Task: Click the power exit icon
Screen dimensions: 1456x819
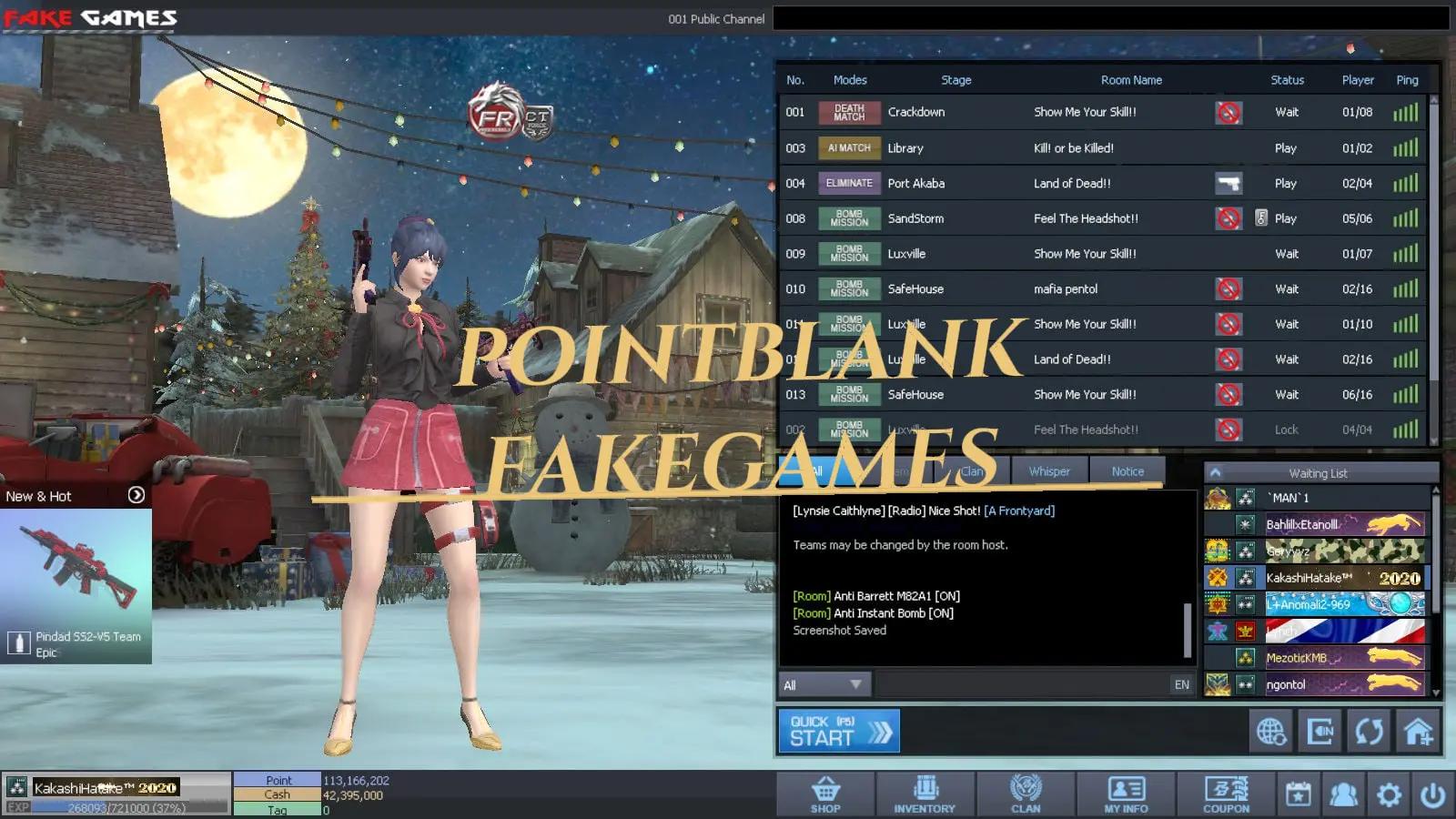Action: click(x=1433, y=794)
